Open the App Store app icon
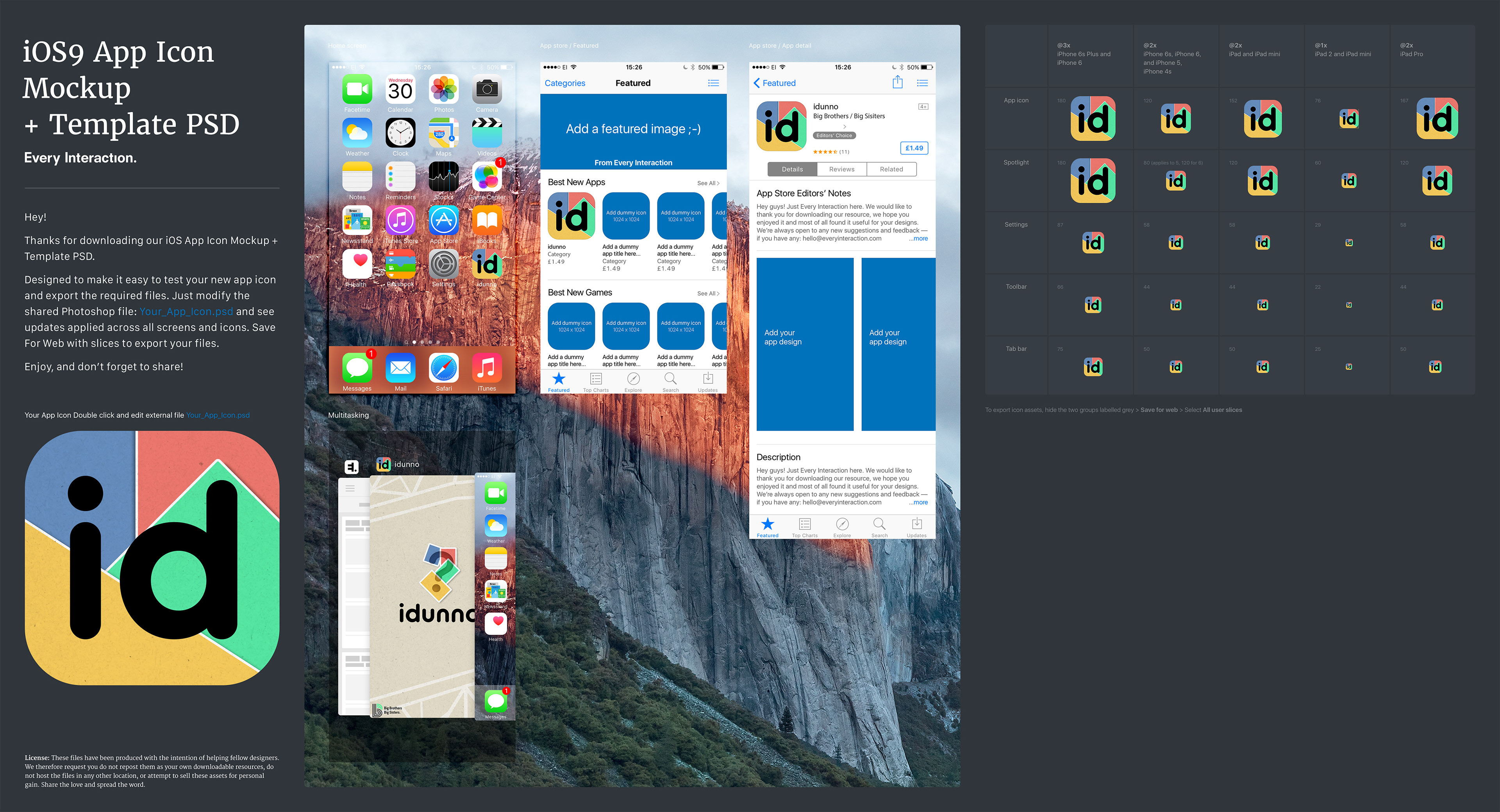 click(x=444, y=221)
